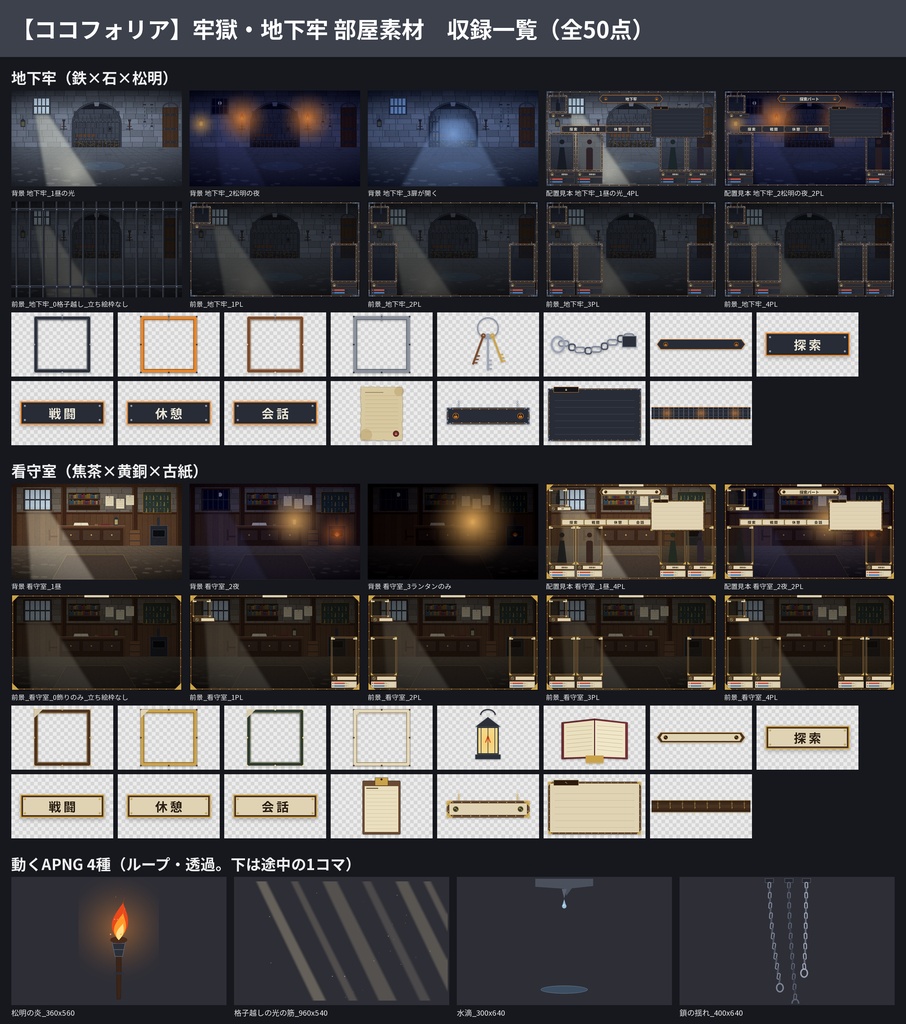Open the 背景 看守室_1昼 thumbnail

[x=97, y=532]
